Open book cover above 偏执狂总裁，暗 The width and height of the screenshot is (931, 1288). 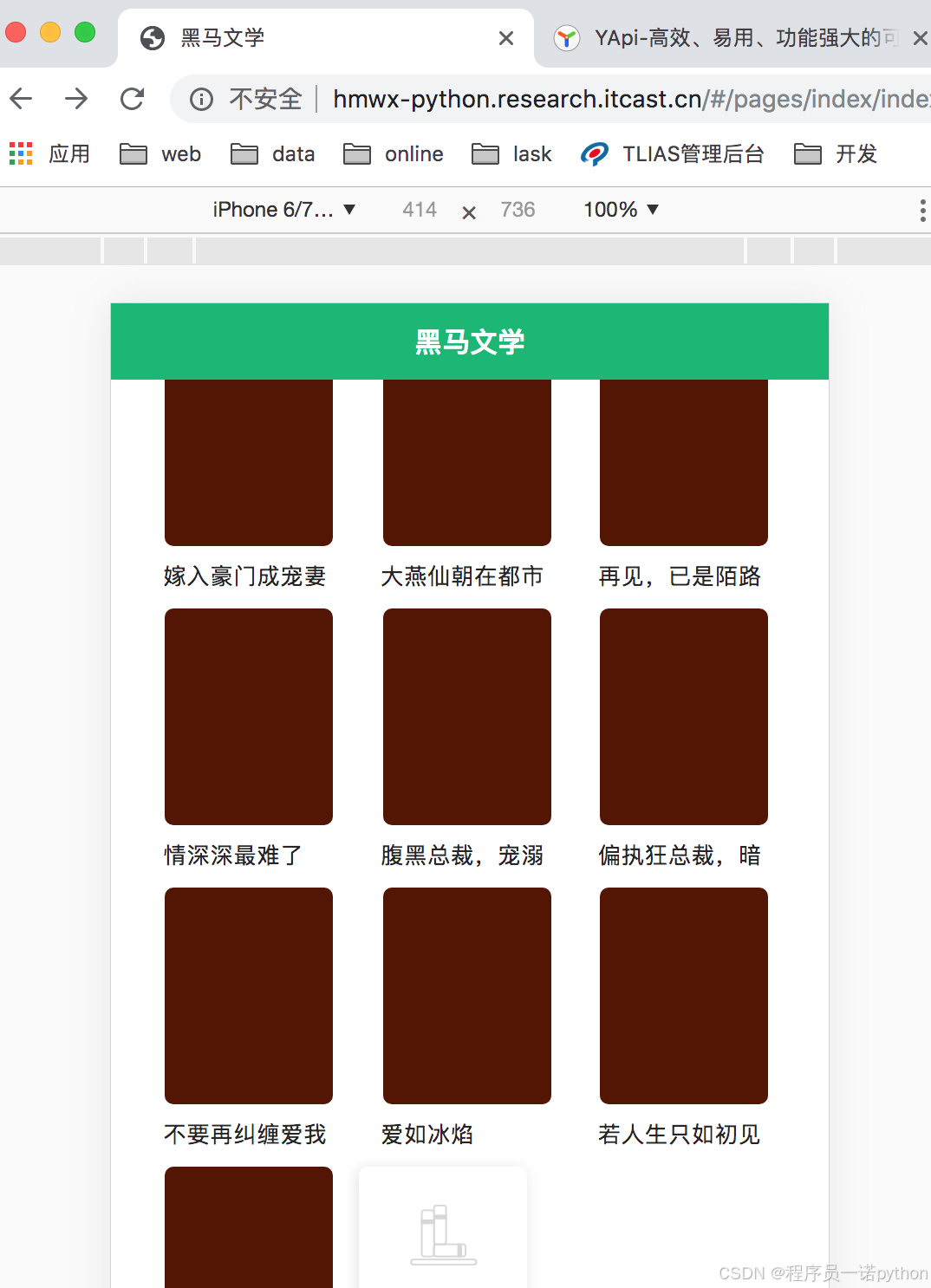click(x=684, y=717)
